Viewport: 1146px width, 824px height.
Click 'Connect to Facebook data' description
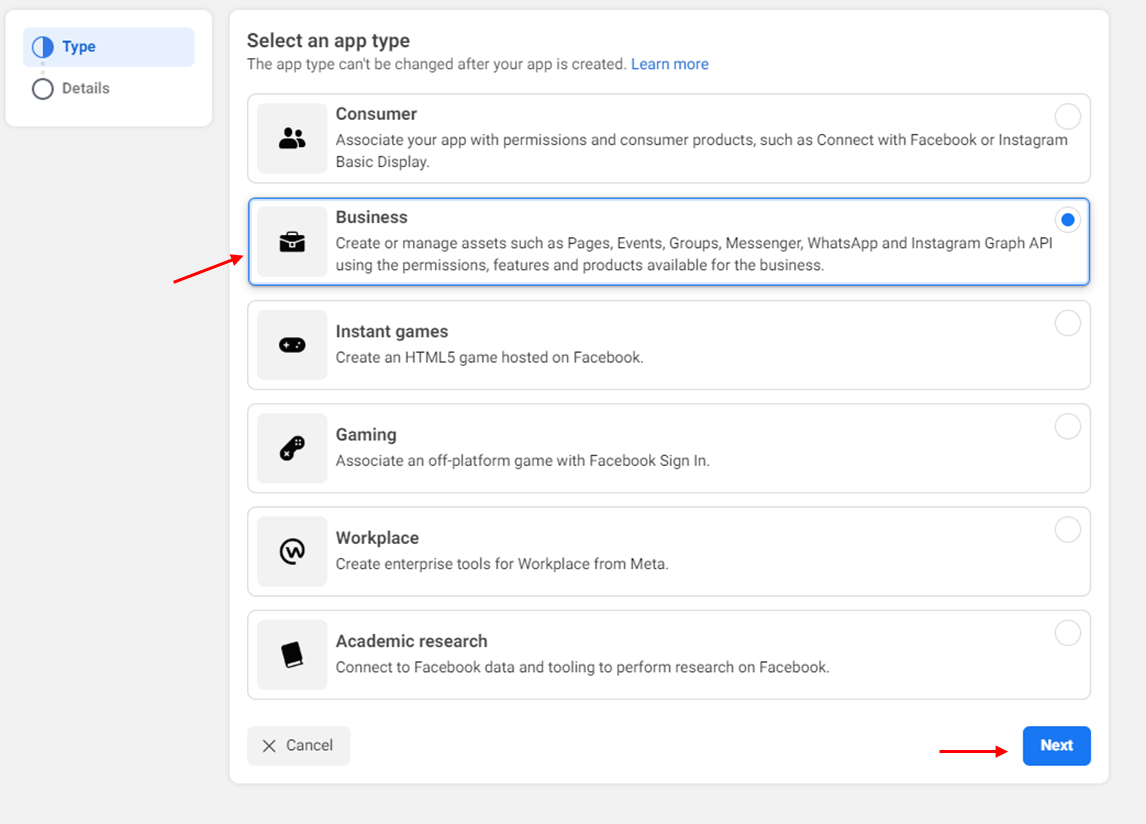[583, 667]
